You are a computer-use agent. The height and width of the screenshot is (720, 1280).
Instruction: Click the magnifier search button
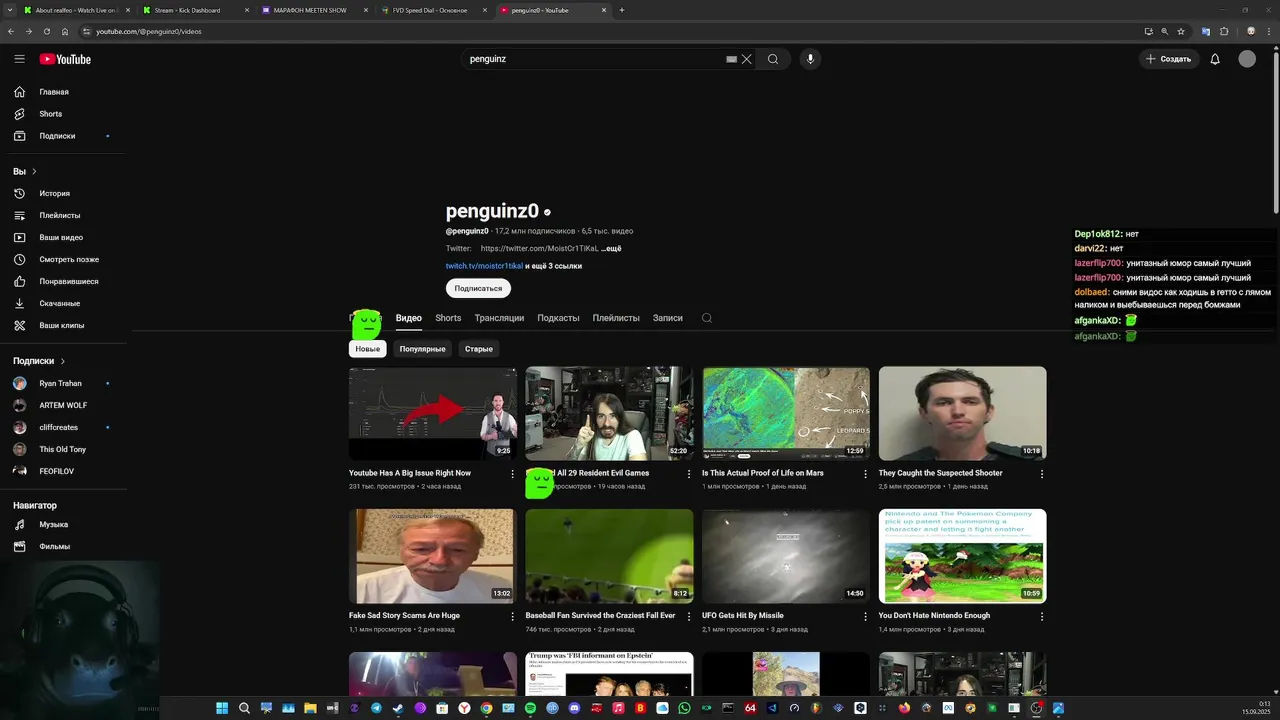click(x=773, y=59)
